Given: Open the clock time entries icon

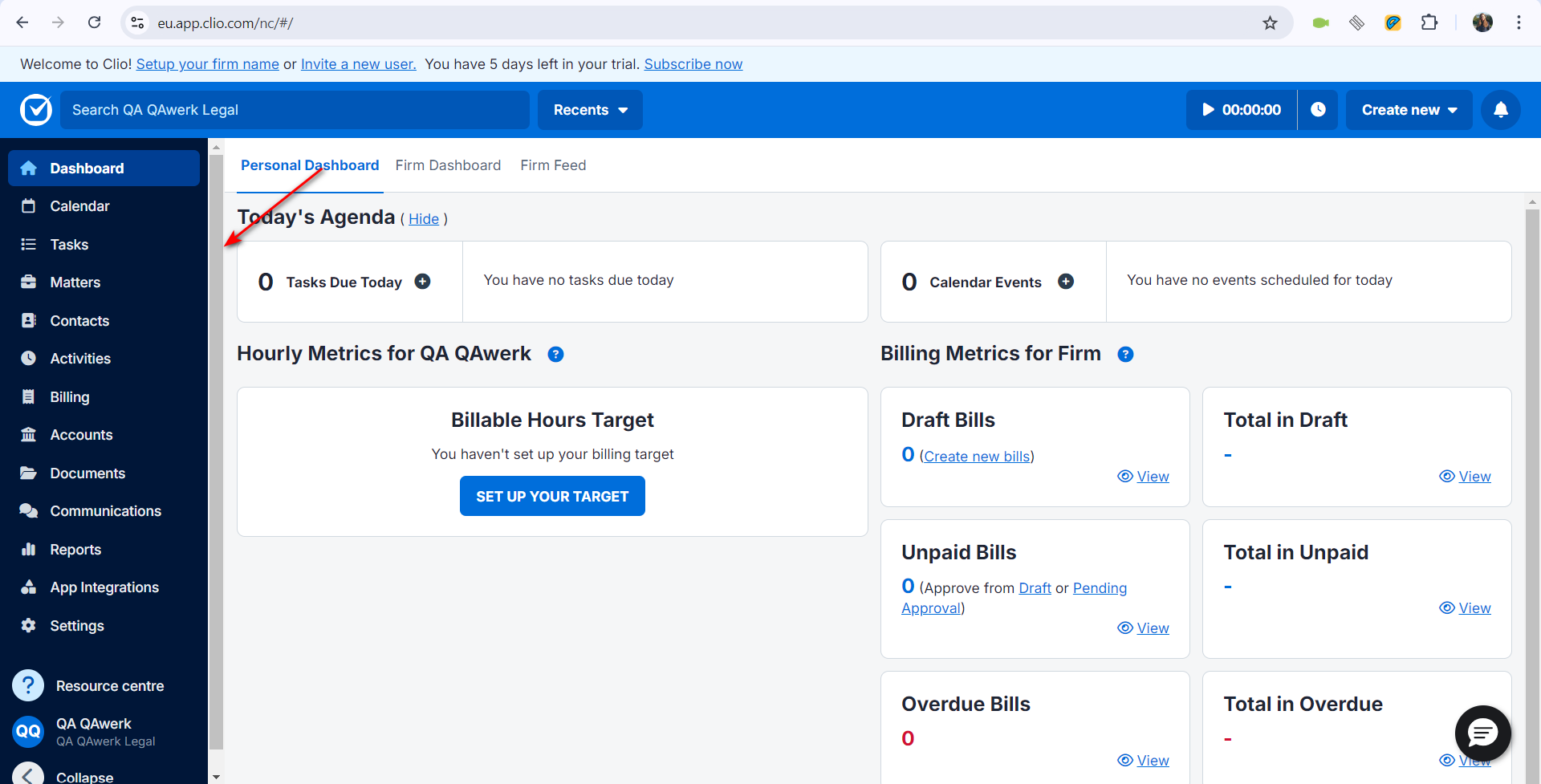Looking at the screenshot, I should click(1318, 110).
